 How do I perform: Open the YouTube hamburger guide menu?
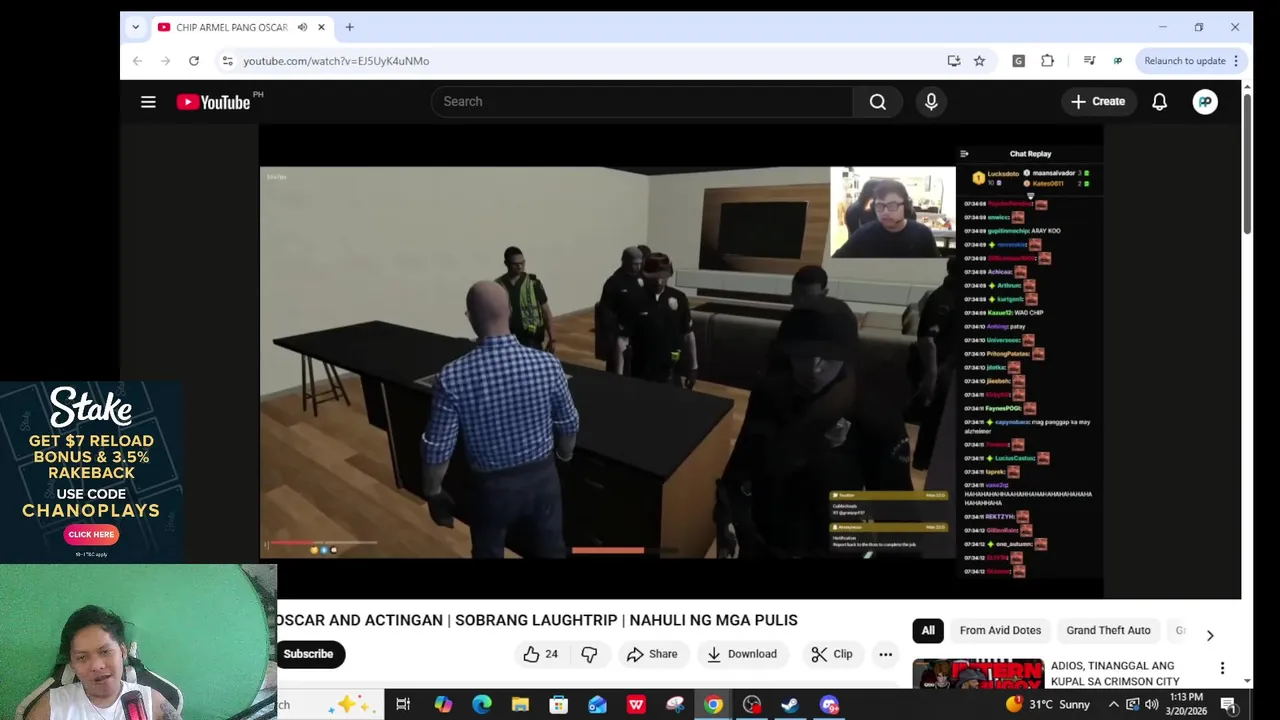point(148,102)
